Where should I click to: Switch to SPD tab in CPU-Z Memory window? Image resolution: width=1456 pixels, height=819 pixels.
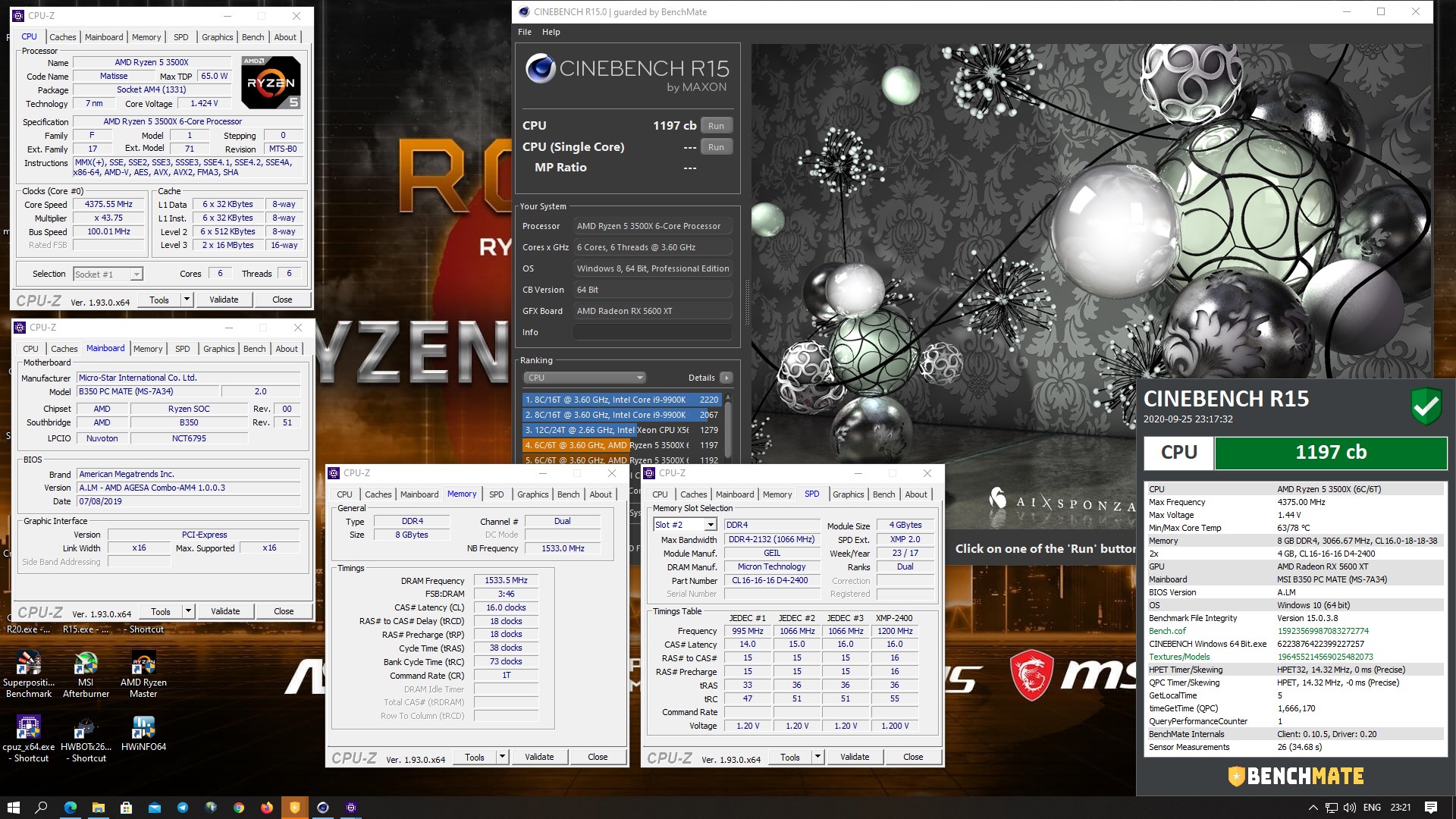click(497, 494)
